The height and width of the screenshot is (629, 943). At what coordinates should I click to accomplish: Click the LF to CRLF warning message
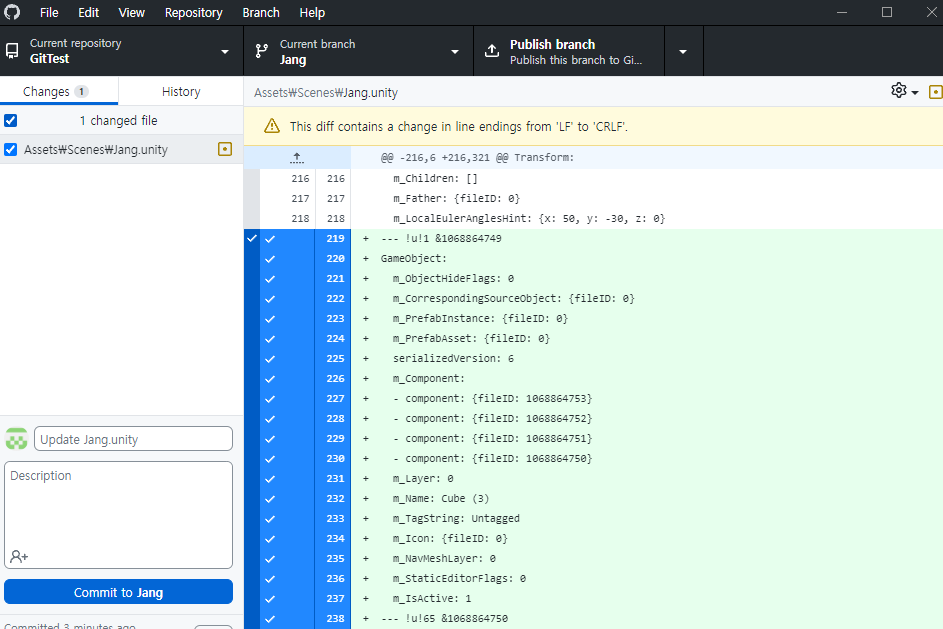459,126
